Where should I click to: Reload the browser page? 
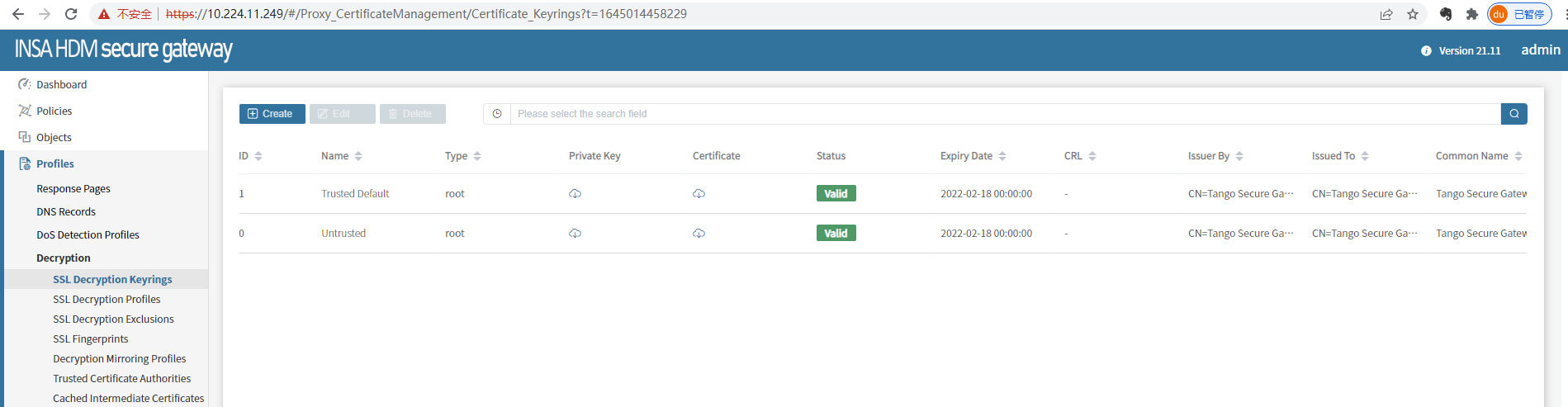tap(71, 14)
